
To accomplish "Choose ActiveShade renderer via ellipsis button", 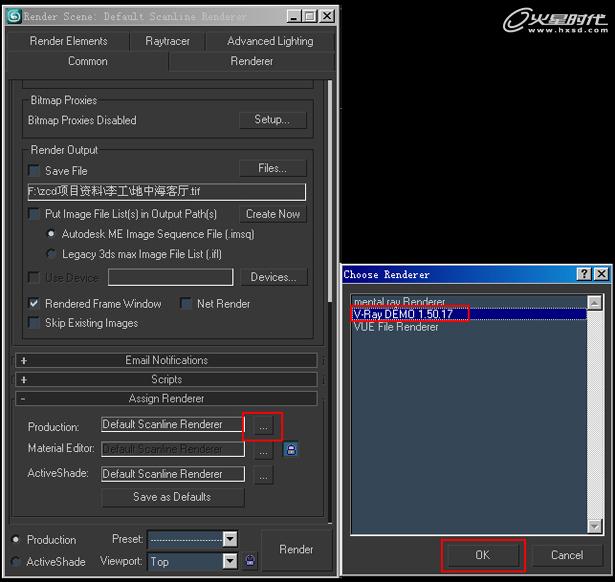I will pyautogui.click(x=264, y=475).
